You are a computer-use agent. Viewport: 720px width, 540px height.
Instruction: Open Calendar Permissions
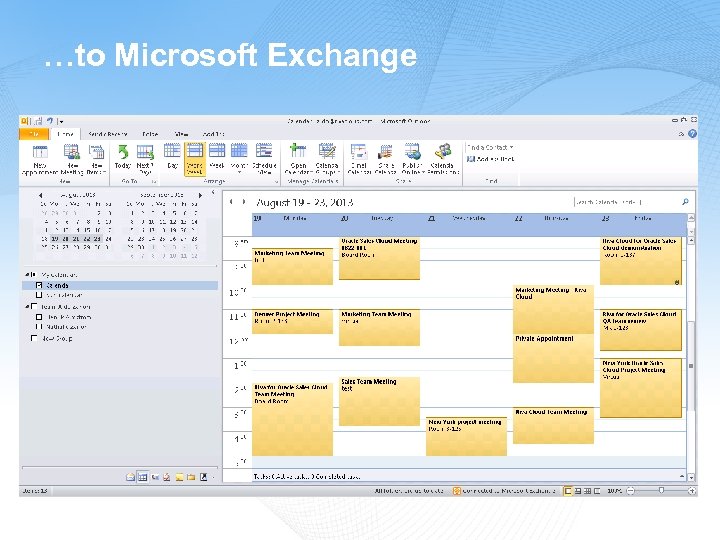[x=443, y=159]
